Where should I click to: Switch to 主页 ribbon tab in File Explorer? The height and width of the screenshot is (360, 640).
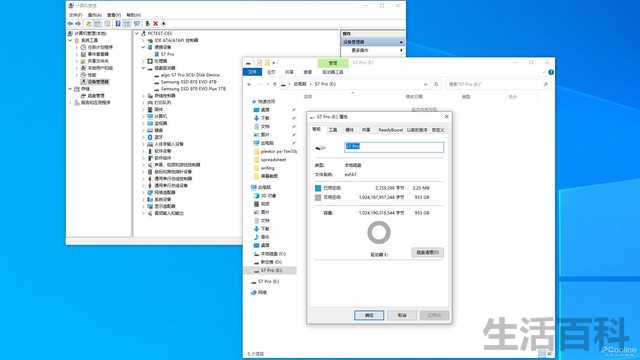(x=271, y=72)
